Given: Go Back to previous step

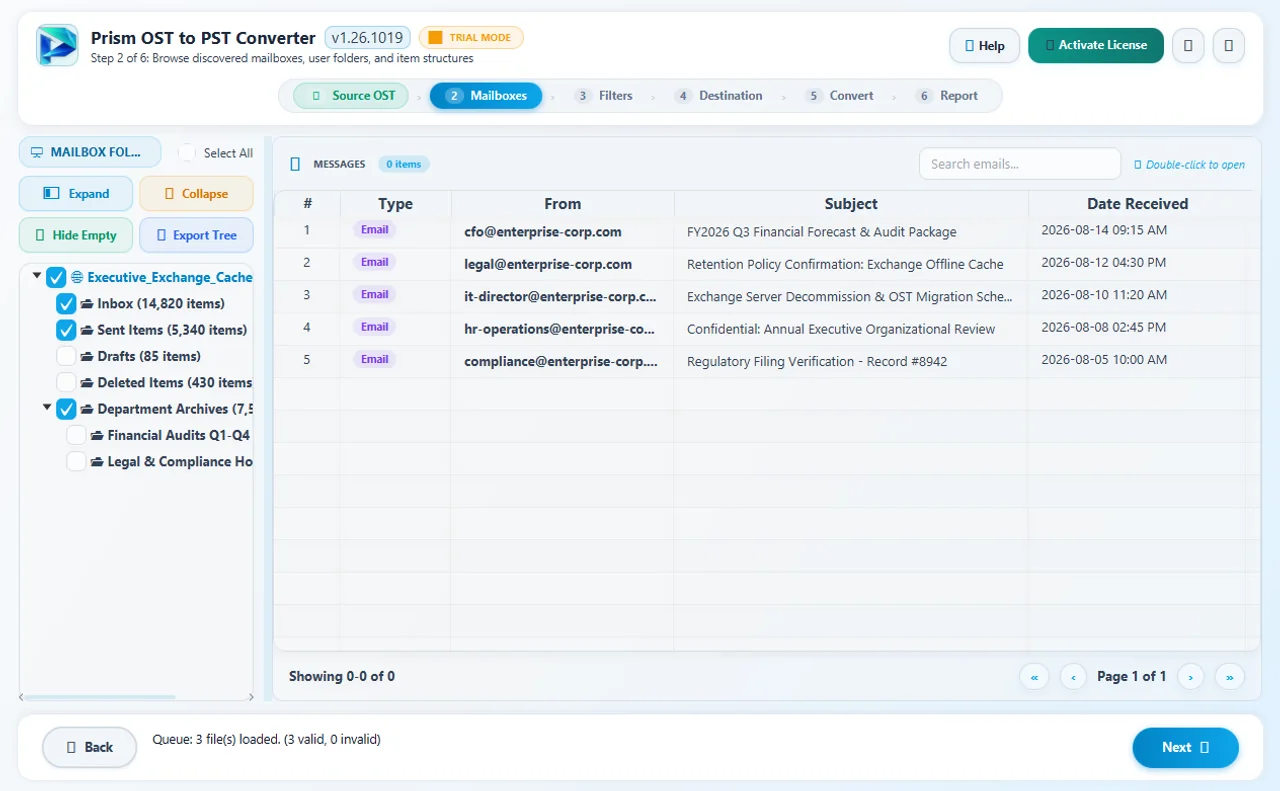Looking at the screenshot, I should click(x=89, y=747).
